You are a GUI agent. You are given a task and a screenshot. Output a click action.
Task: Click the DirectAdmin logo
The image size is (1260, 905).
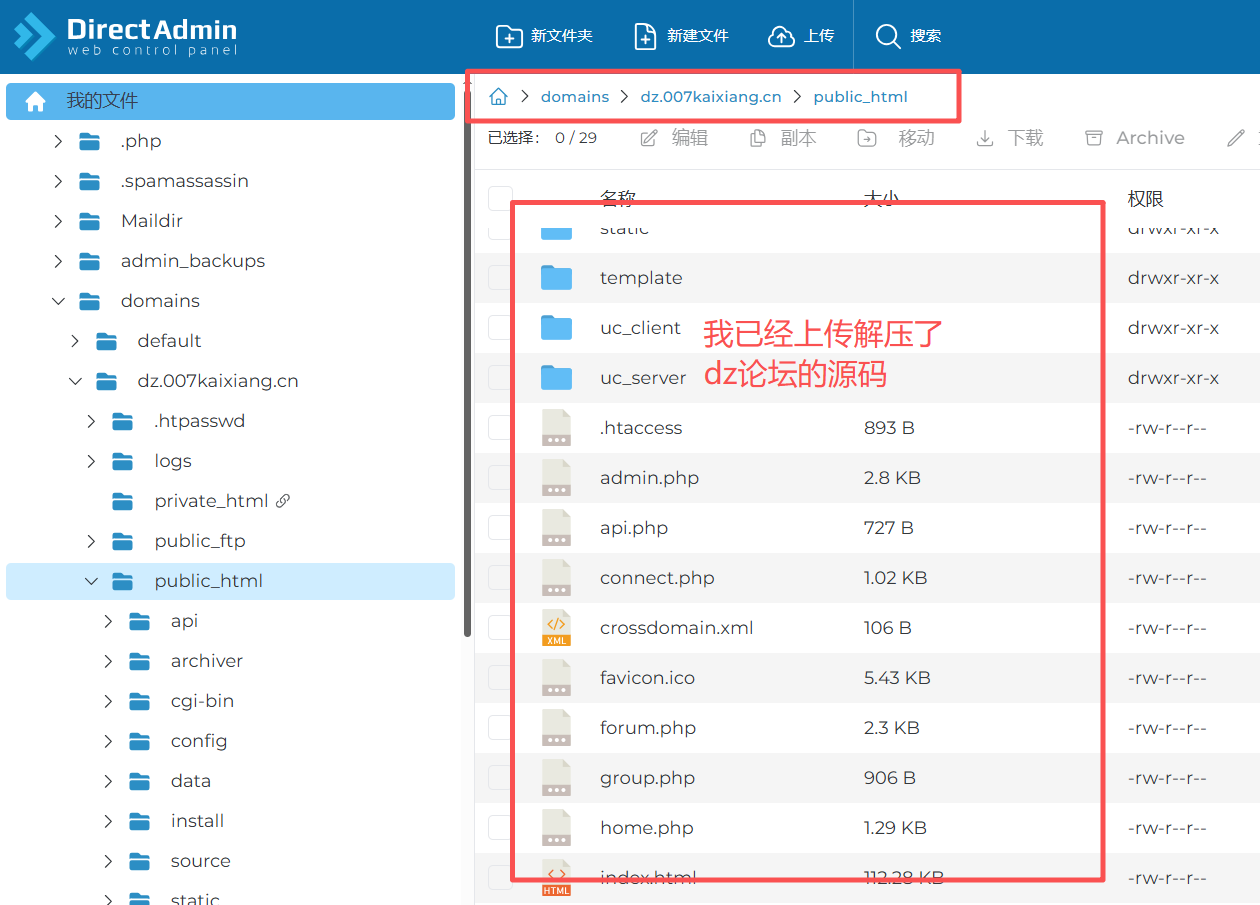pyautogui.click(x=125, y=37)
